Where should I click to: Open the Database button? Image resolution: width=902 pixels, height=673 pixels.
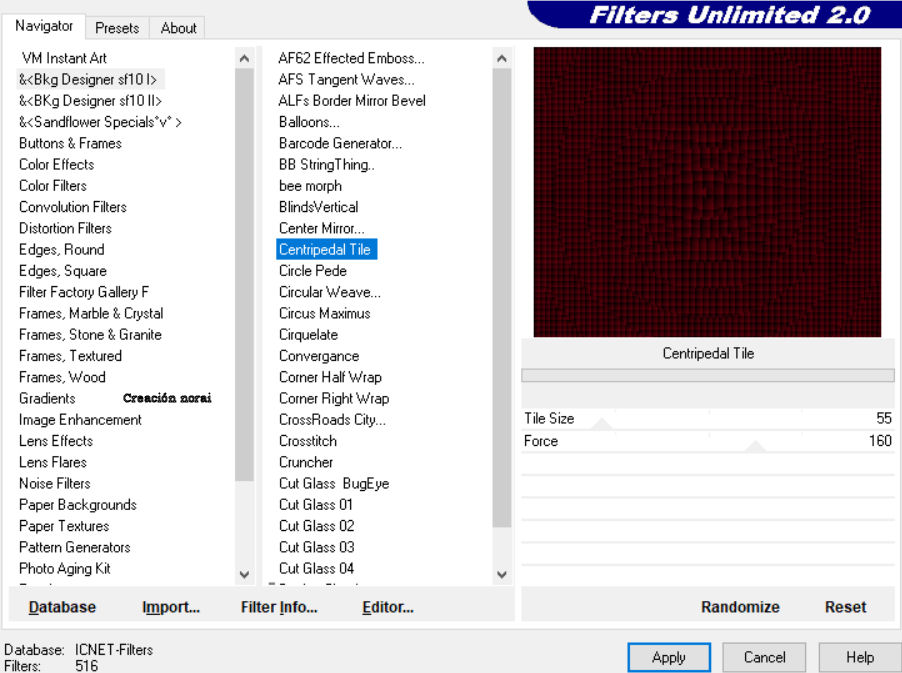pyautogui.click(x=62, y=607)
